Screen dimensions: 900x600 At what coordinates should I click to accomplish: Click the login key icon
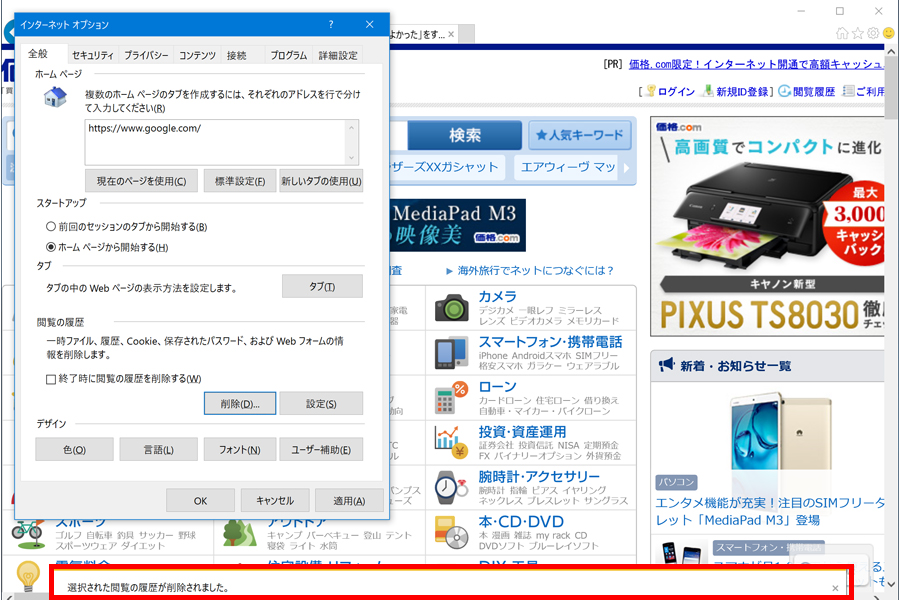coord(650,91)
